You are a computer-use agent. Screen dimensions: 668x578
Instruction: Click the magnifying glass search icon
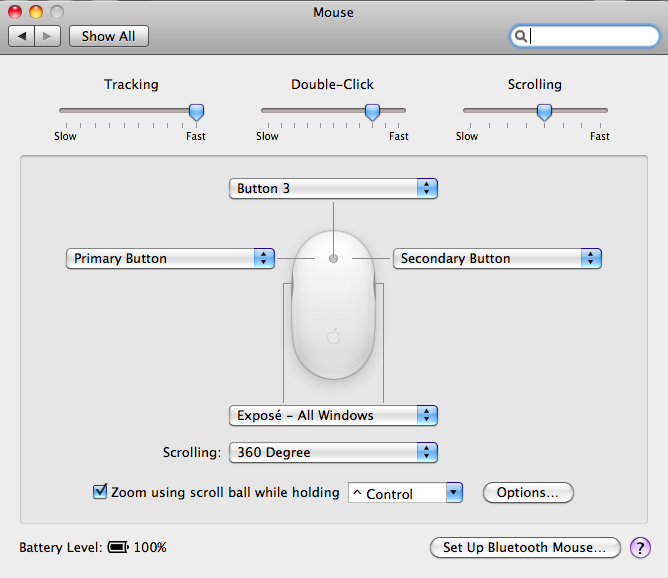point(520,36)
